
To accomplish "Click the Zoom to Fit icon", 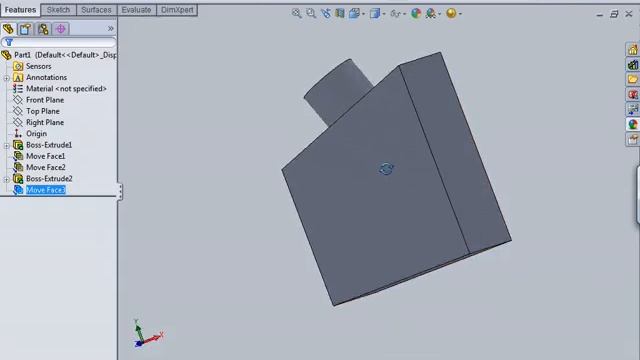I will tap(297, 13).
